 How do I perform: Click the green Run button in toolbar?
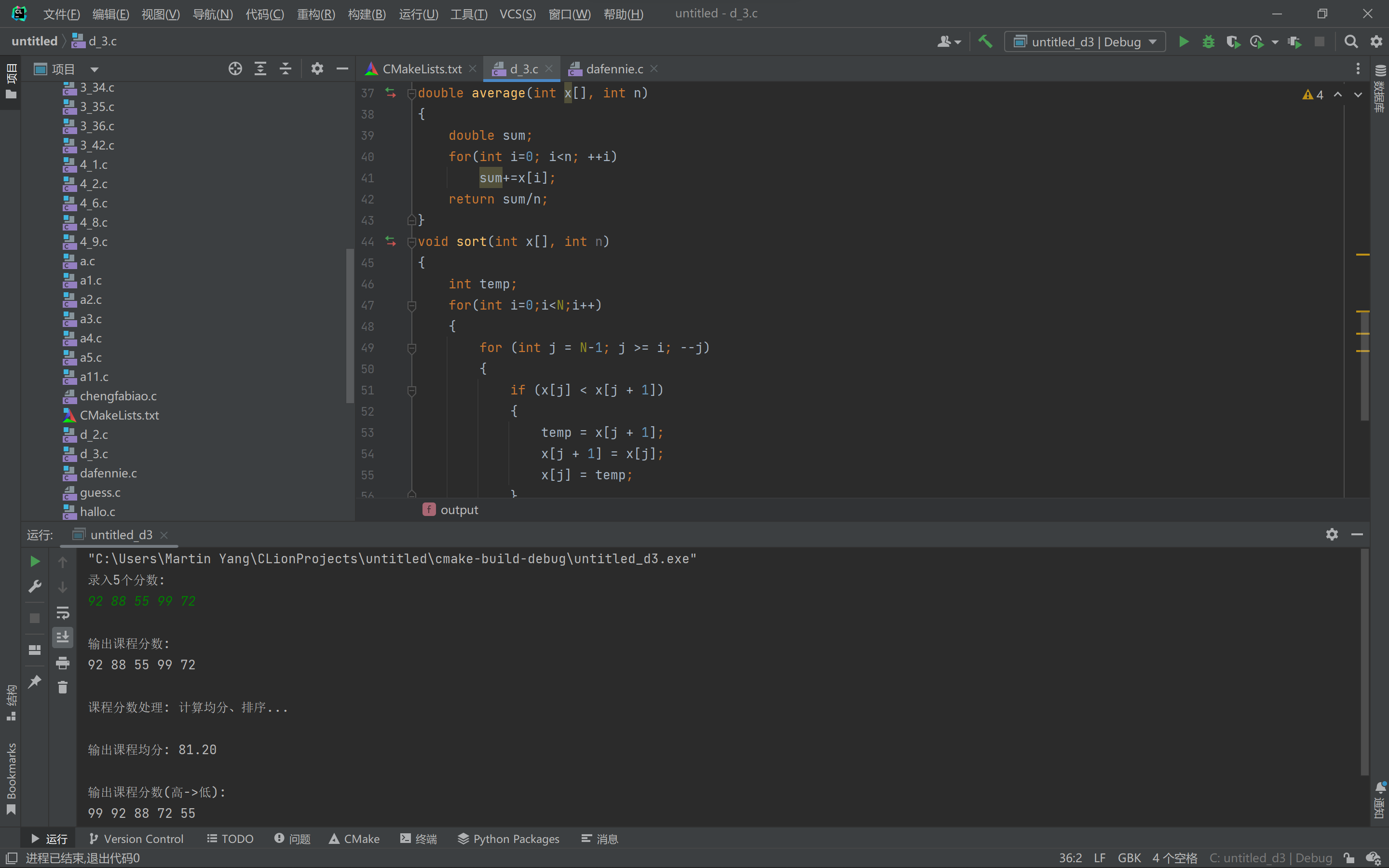pos(1183,41)
